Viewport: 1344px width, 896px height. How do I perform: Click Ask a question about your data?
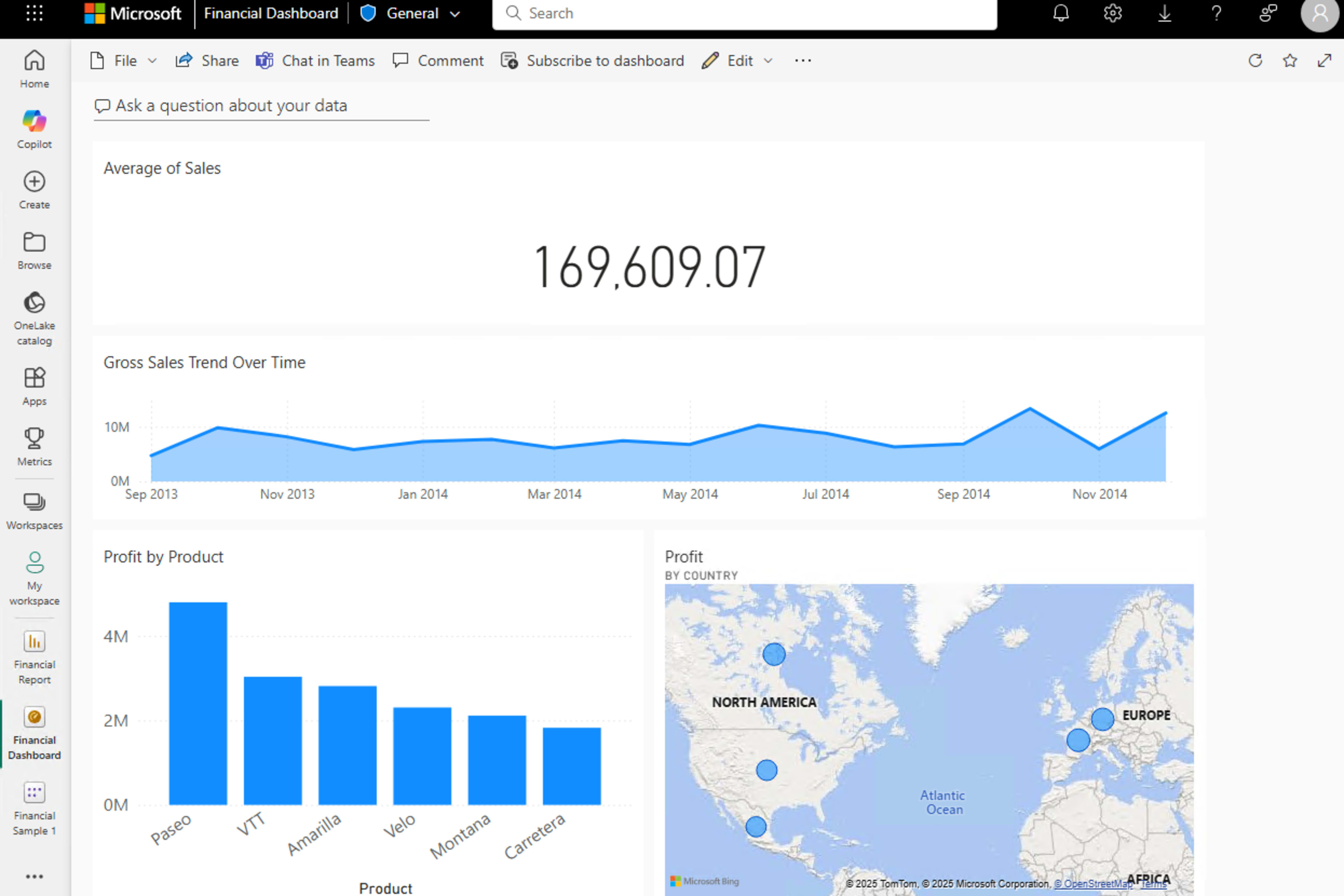coord(261,106)
